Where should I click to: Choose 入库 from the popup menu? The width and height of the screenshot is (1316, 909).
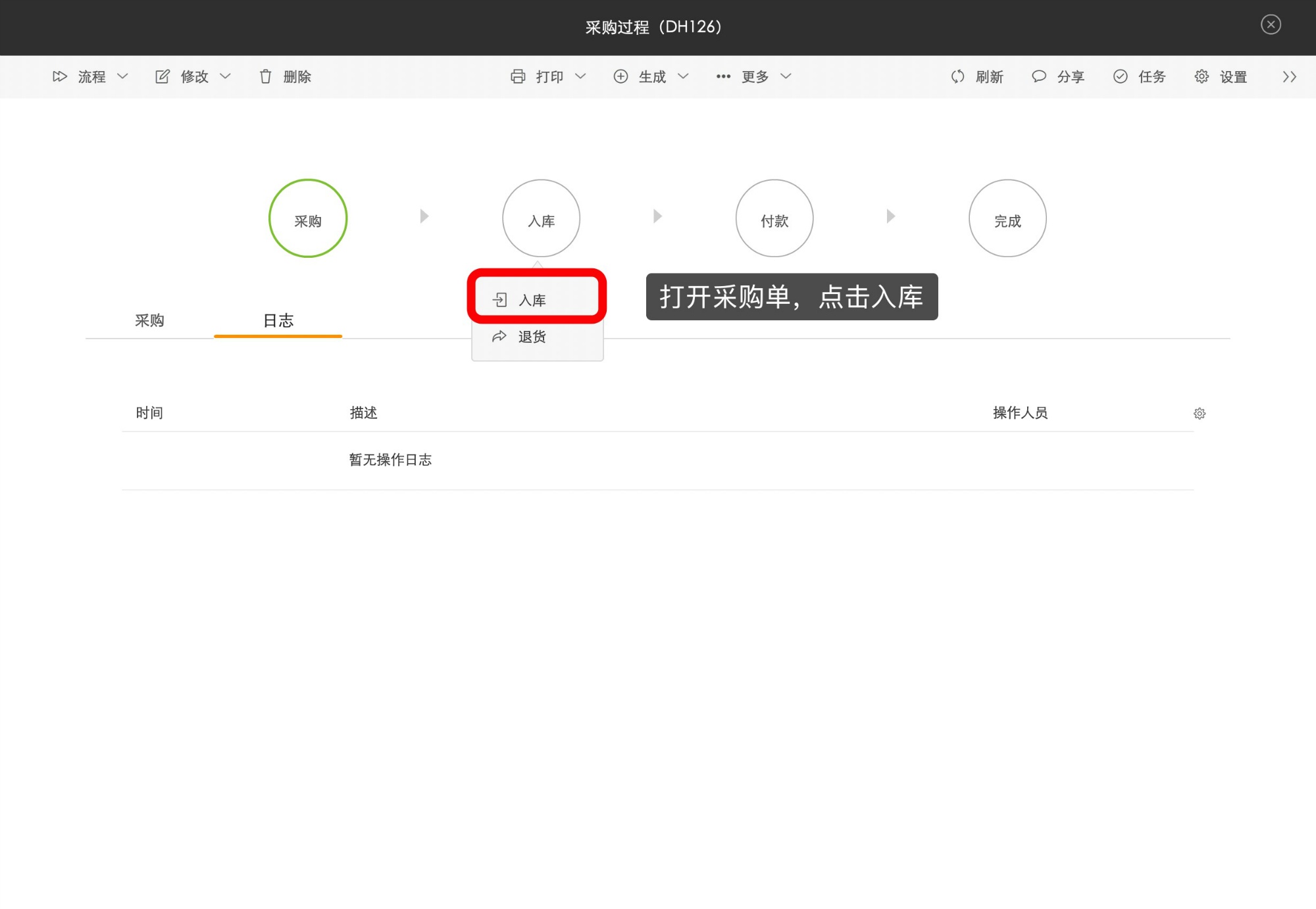[x=537, y=300]
